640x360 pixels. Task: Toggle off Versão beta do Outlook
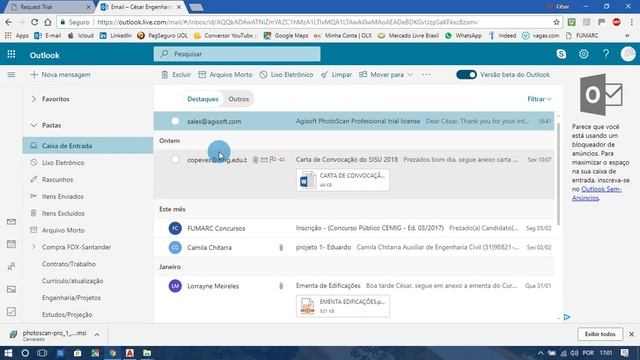tap(466, 75)
